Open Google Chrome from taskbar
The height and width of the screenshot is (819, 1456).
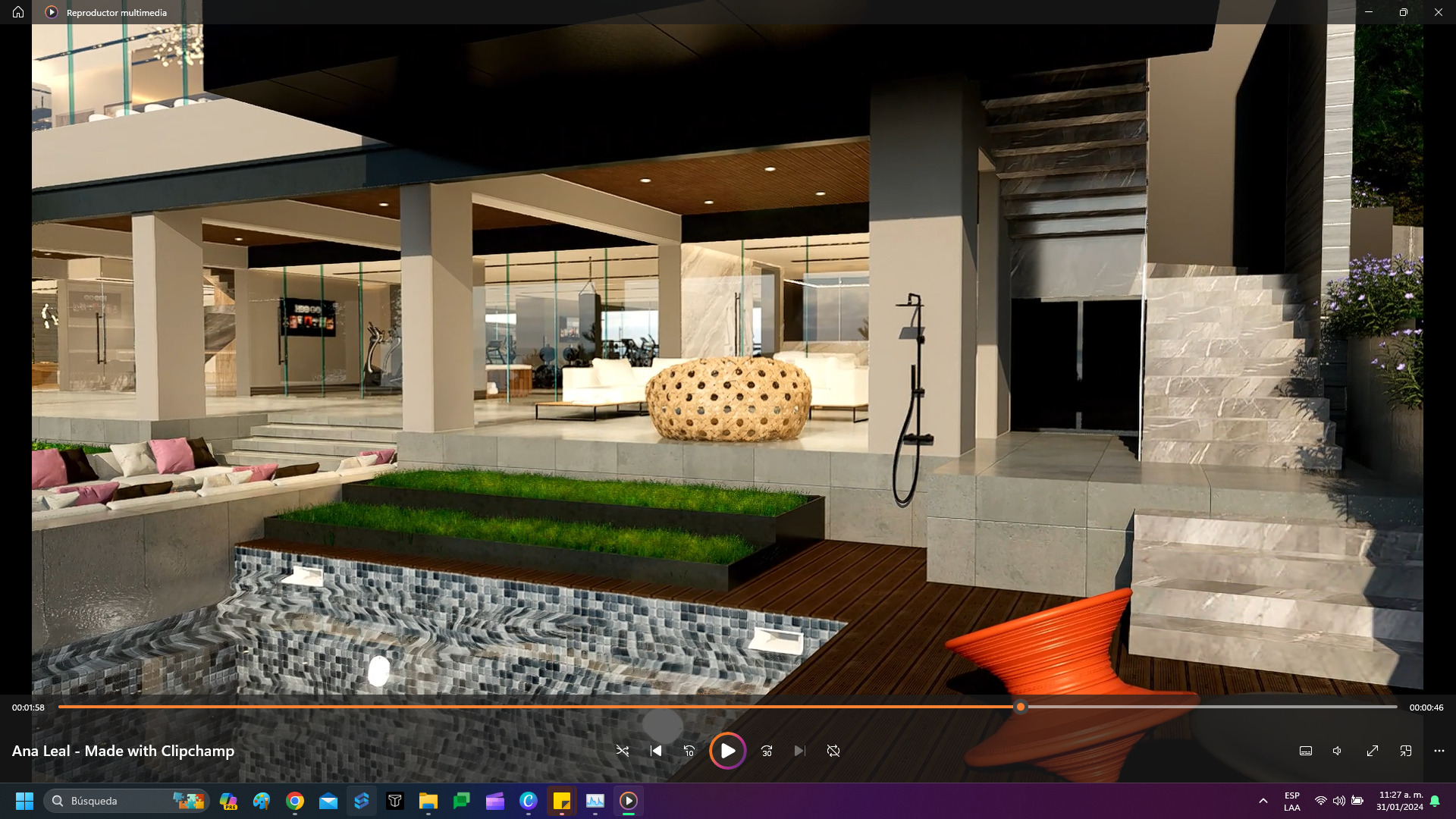click(x=295, y=801)
